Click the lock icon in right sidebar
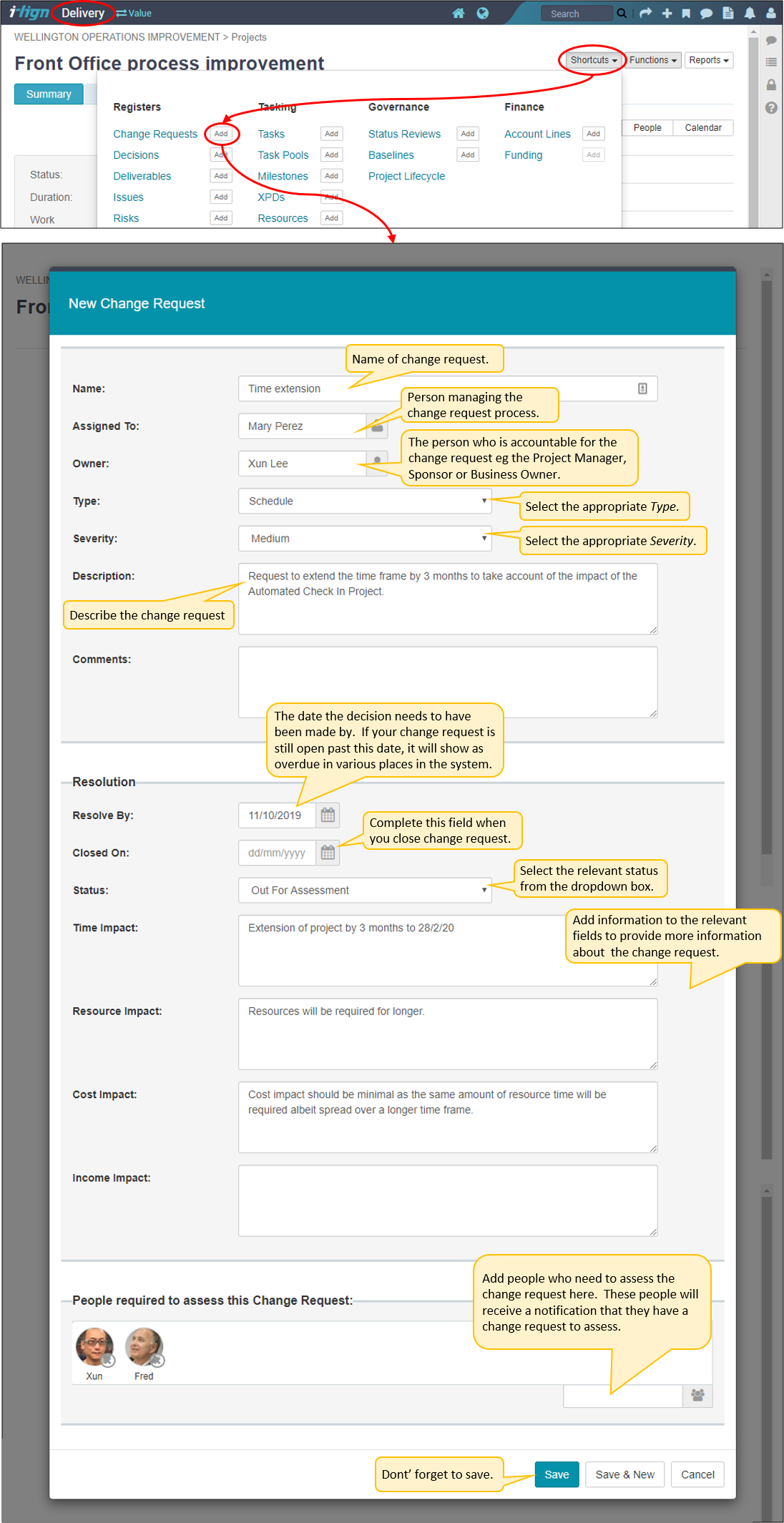The height and width of the screenshot is (1523, 784). pyautogui.click(x=771, y=84)
